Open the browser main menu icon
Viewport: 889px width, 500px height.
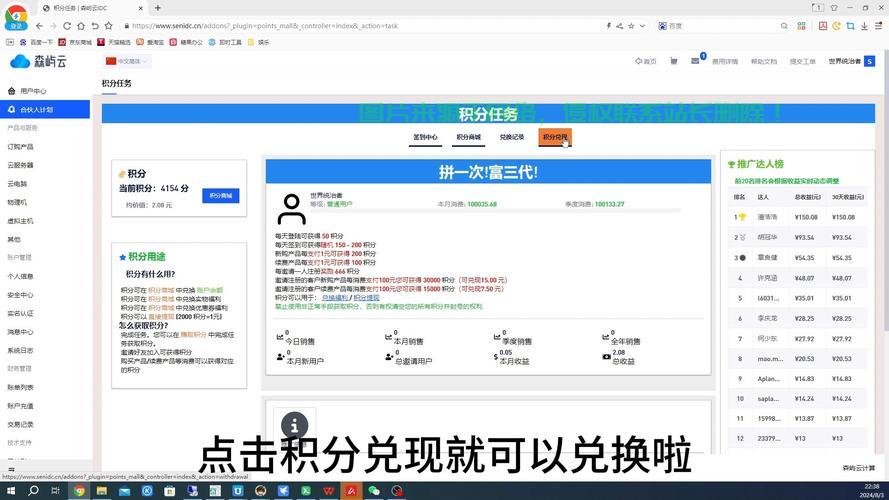(x=878, y=26)
